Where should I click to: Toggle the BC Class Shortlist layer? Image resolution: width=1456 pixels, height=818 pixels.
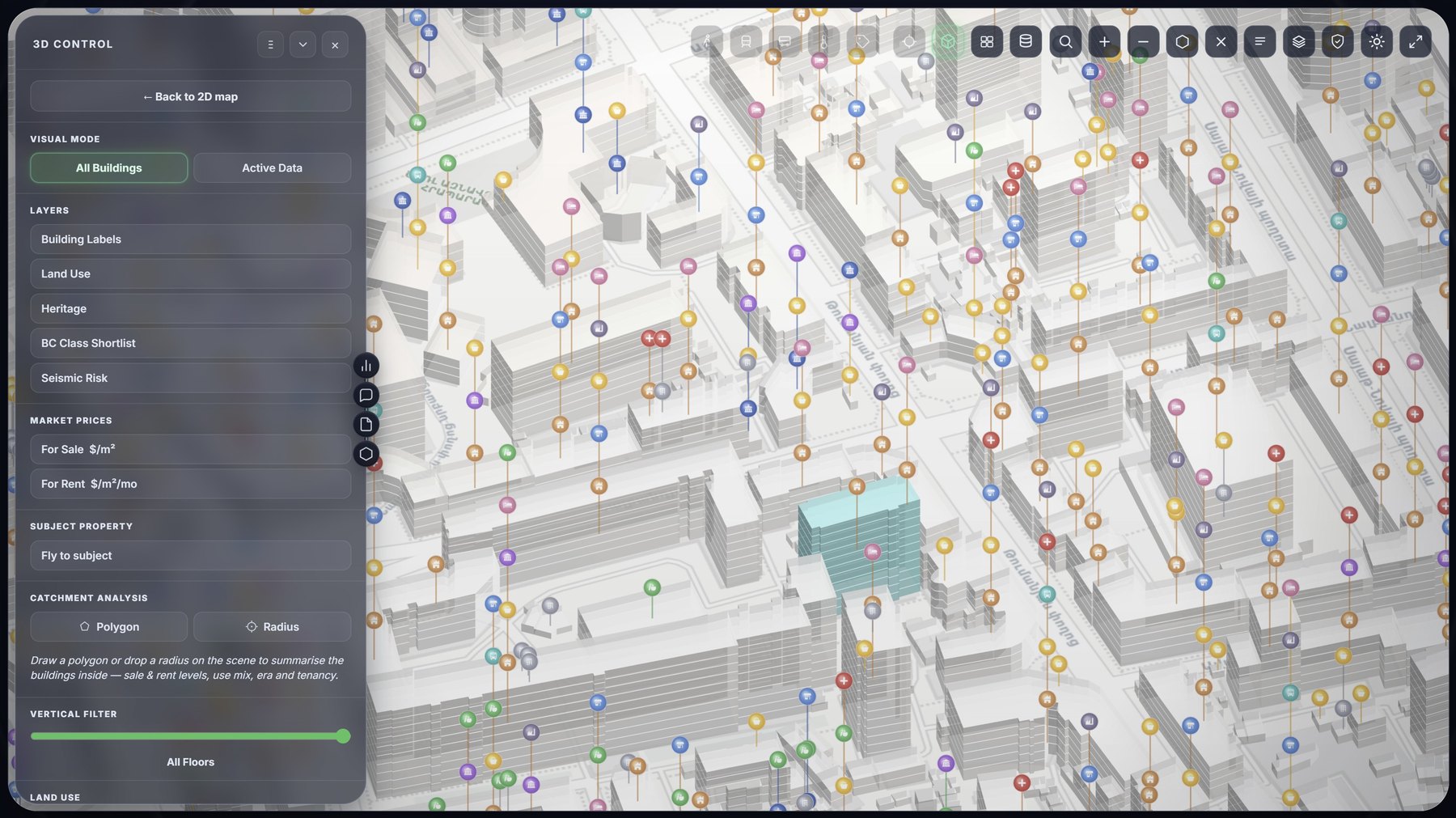coord(191,344)
